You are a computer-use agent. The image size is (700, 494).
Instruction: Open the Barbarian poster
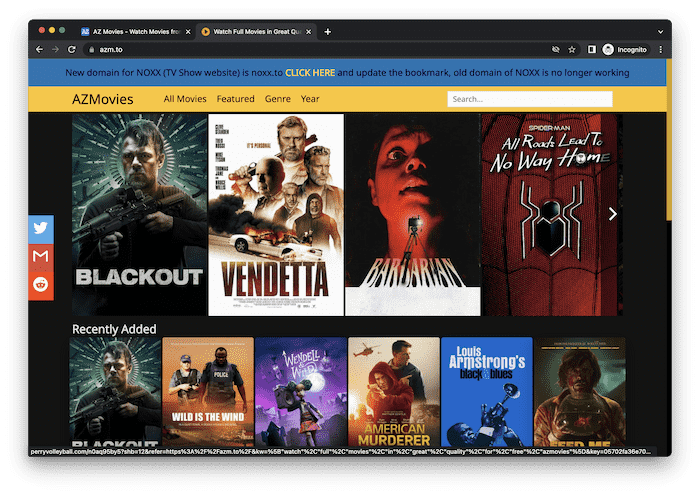coord(413,215)
